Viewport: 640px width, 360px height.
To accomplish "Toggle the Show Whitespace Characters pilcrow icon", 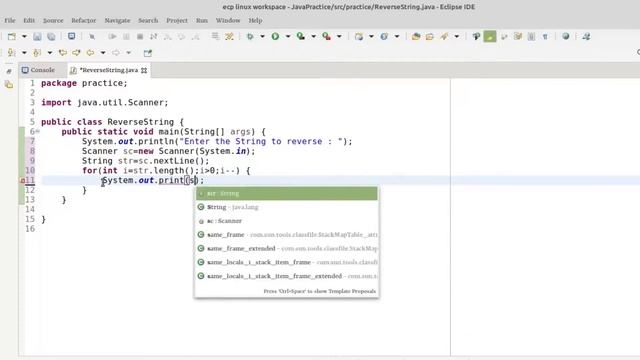I will coord(545,37).
